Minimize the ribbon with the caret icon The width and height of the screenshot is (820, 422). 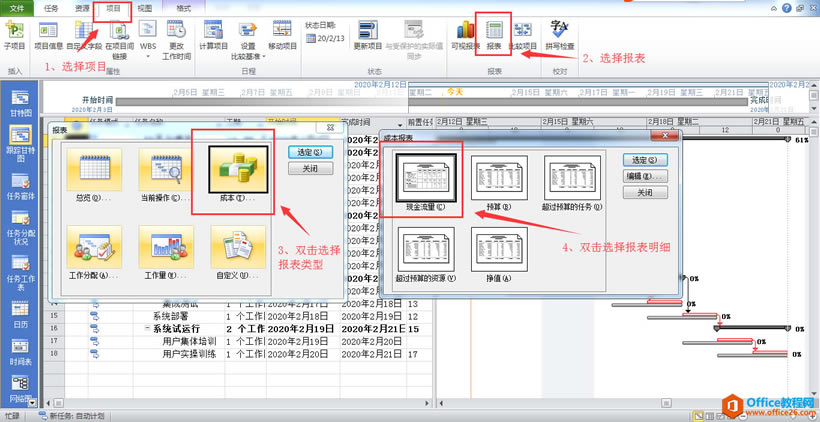[x=775, y=8]
